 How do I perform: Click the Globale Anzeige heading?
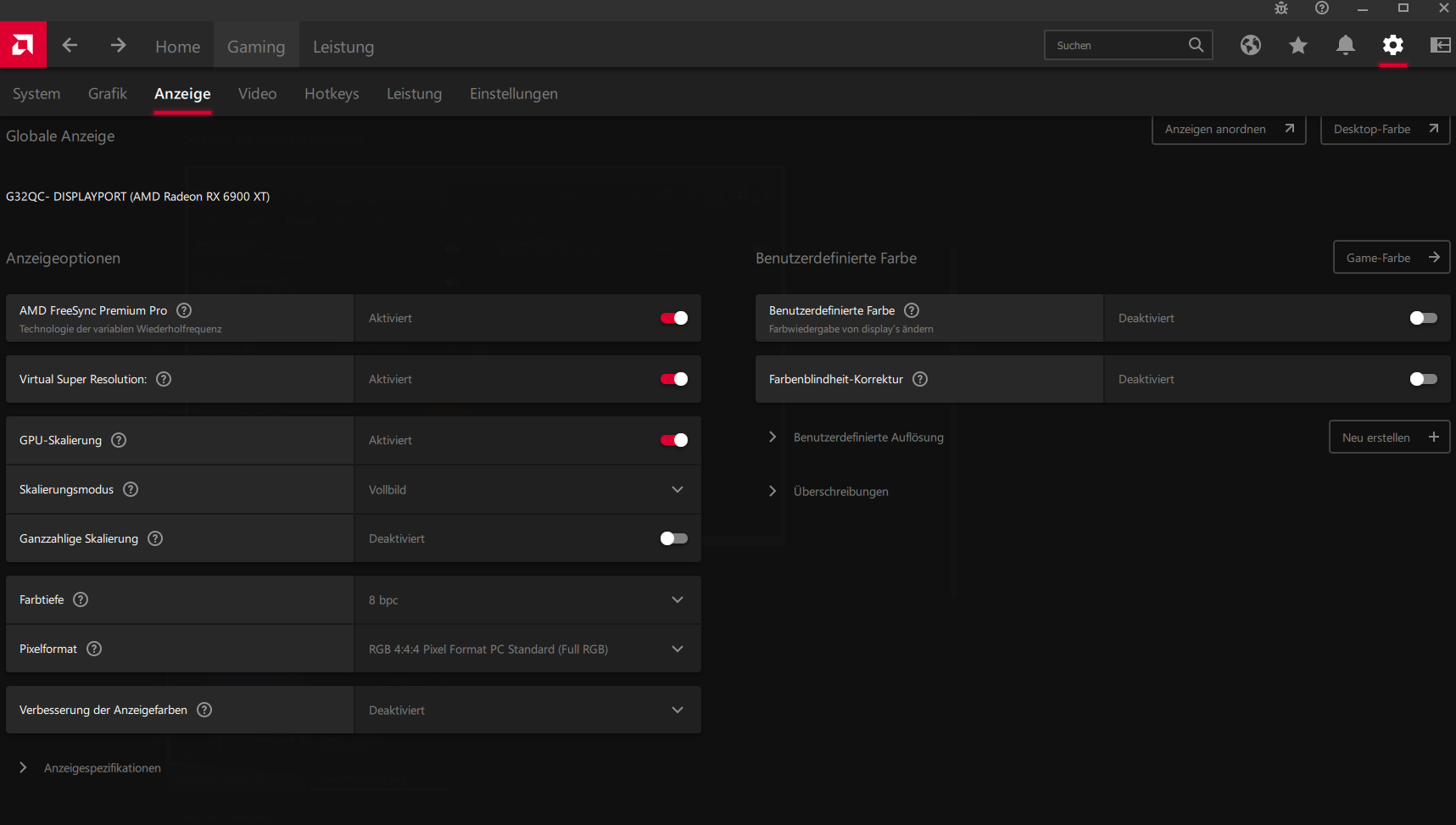(x=60, y=137)
